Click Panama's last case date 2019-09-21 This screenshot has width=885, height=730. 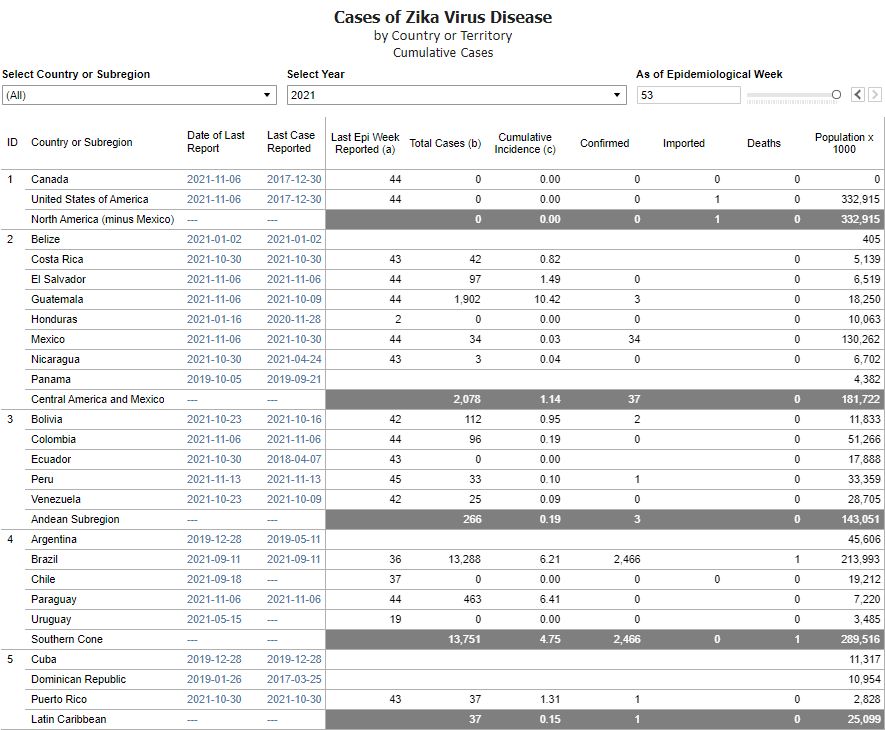tap(294, 379)
